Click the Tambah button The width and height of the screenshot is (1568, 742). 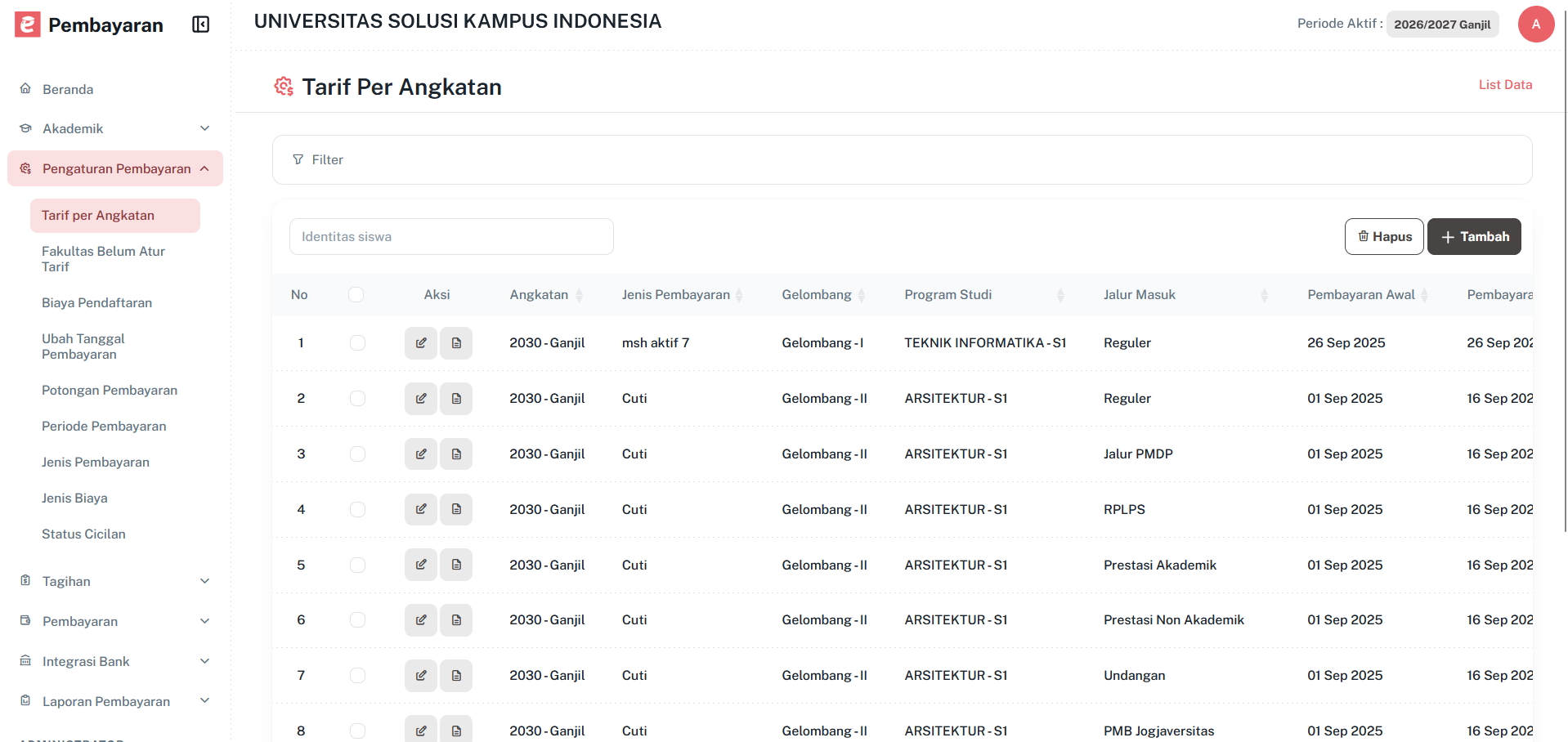pos(1474,236)
